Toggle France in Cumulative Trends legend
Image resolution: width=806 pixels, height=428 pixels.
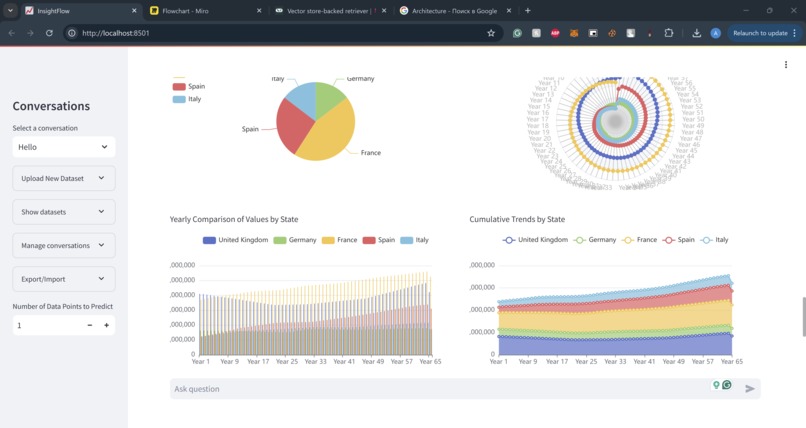click(x=639, y=240)
